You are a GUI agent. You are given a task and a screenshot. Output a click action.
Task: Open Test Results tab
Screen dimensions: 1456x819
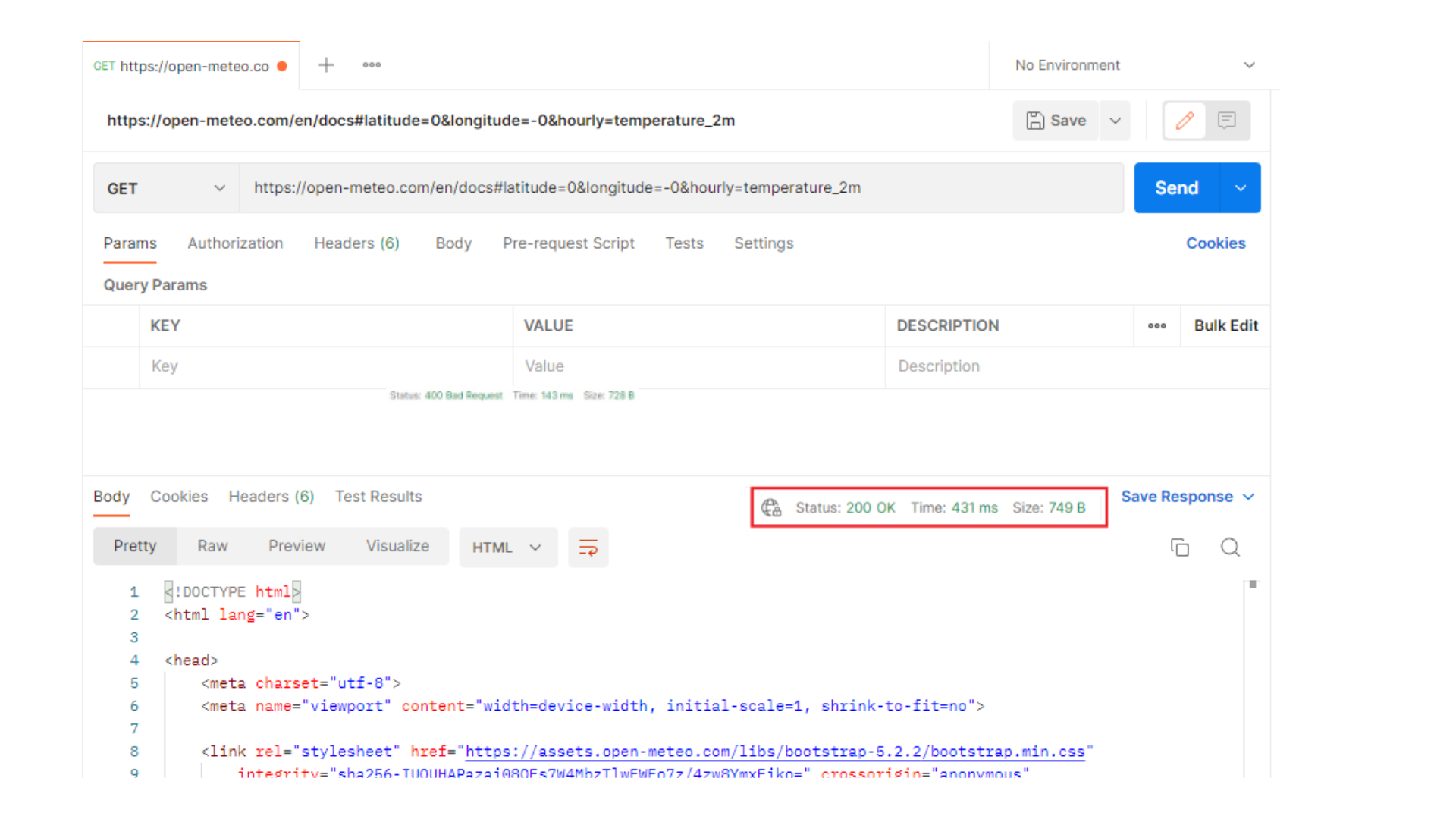point(378,497)
